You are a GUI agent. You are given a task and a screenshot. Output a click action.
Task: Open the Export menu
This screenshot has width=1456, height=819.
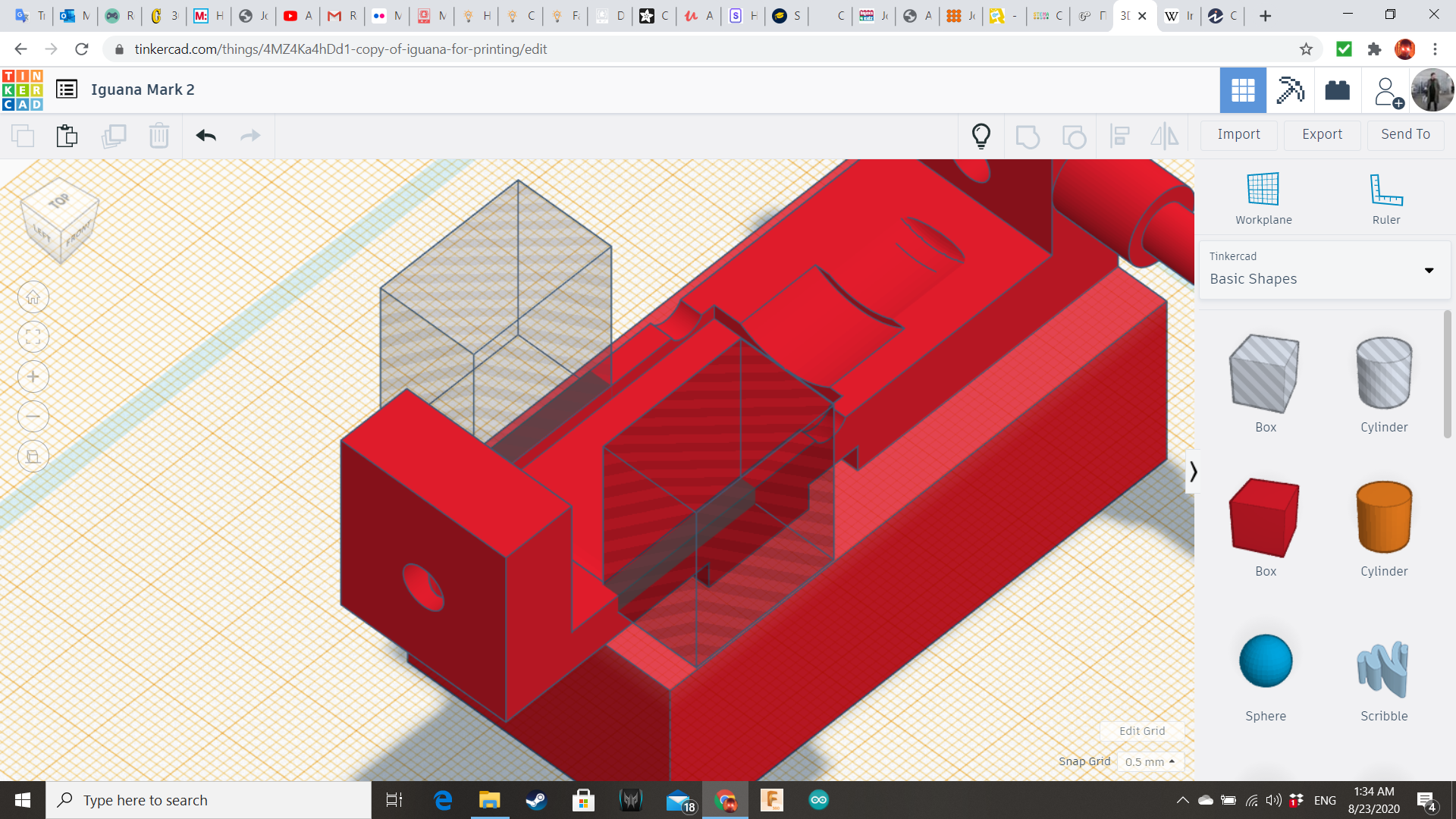(1322, 134)
